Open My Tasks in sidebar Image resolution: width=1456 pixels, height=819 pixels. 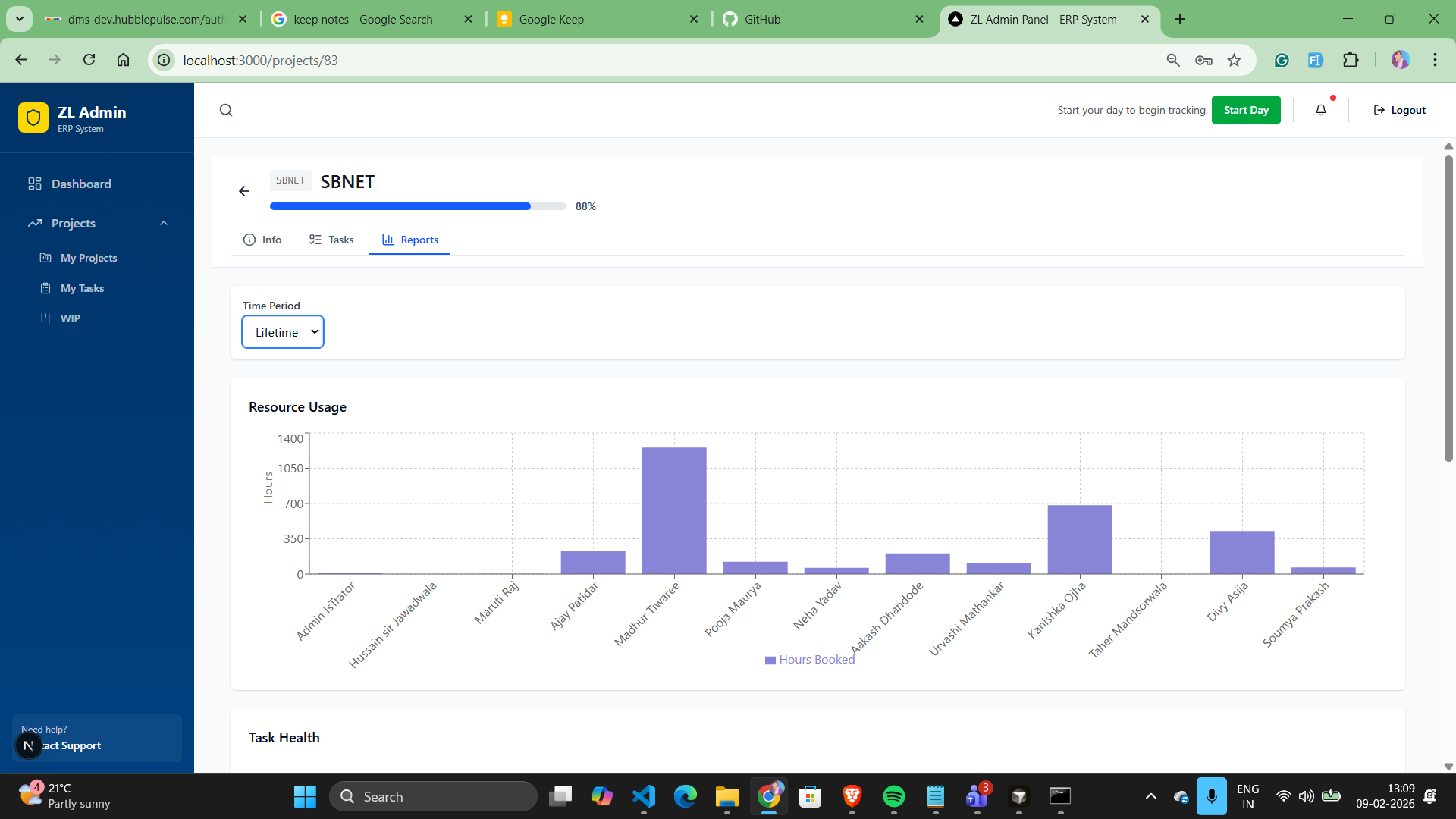(82, 288)
